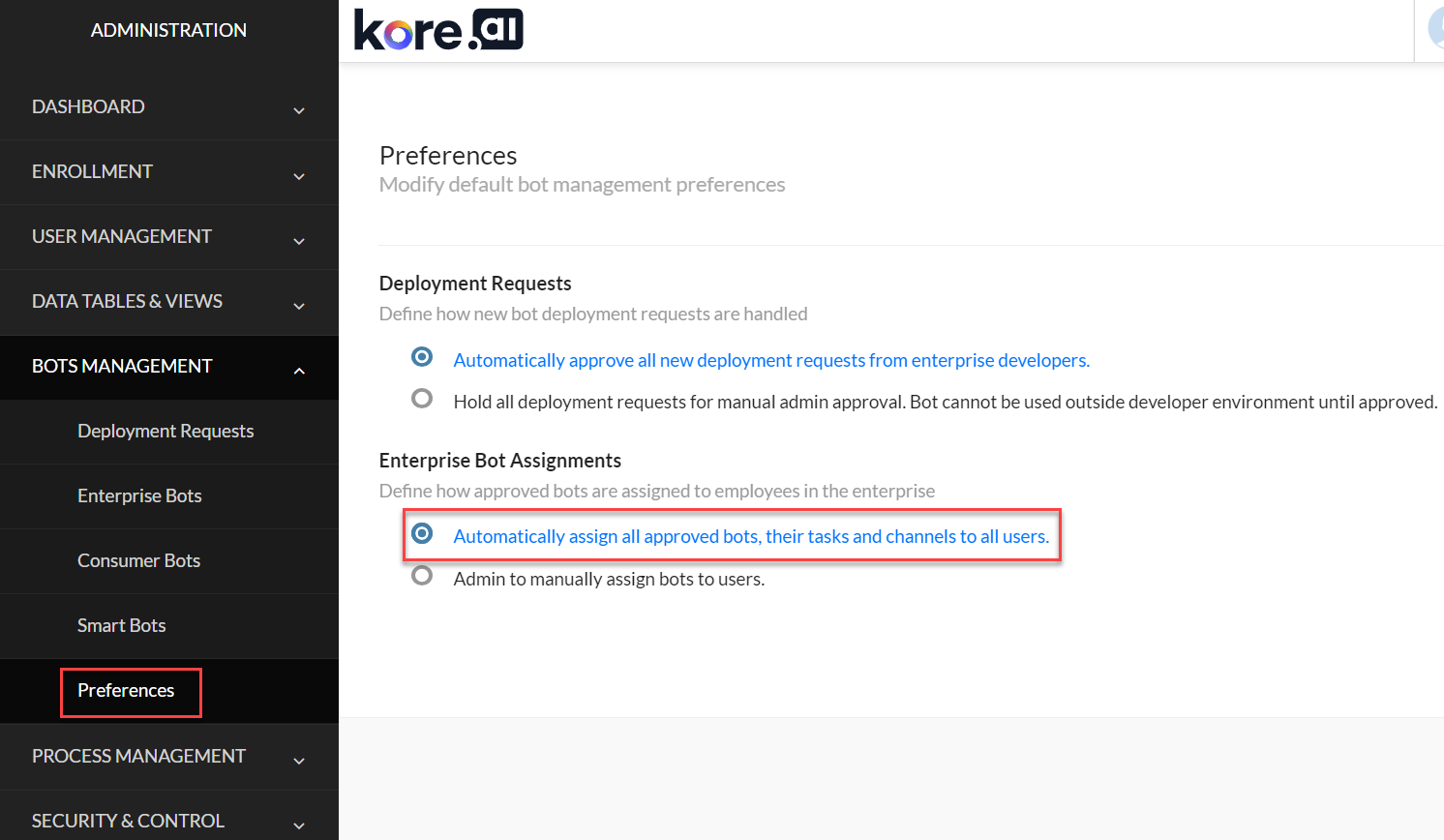
Task: Expand the Security & Control chevron
Action: coord(299,825)
